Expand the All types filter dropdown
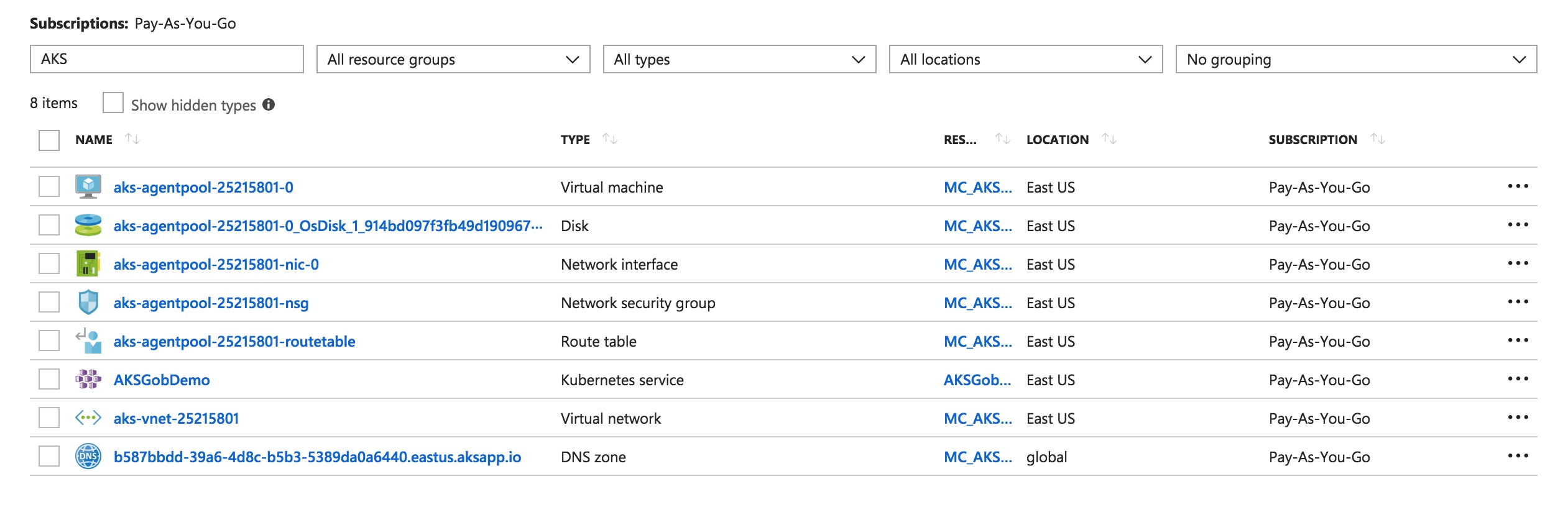The height and width of the screenshot is (507, 1568). tap(739, 59)
